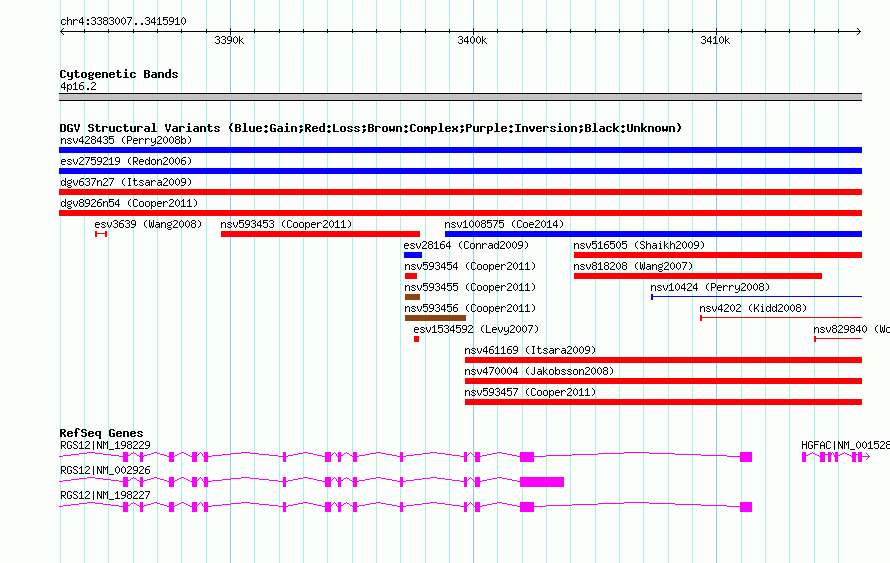
Task: Select the esv2759219 (Redon2006) variant bar
Action: point(460,171)
